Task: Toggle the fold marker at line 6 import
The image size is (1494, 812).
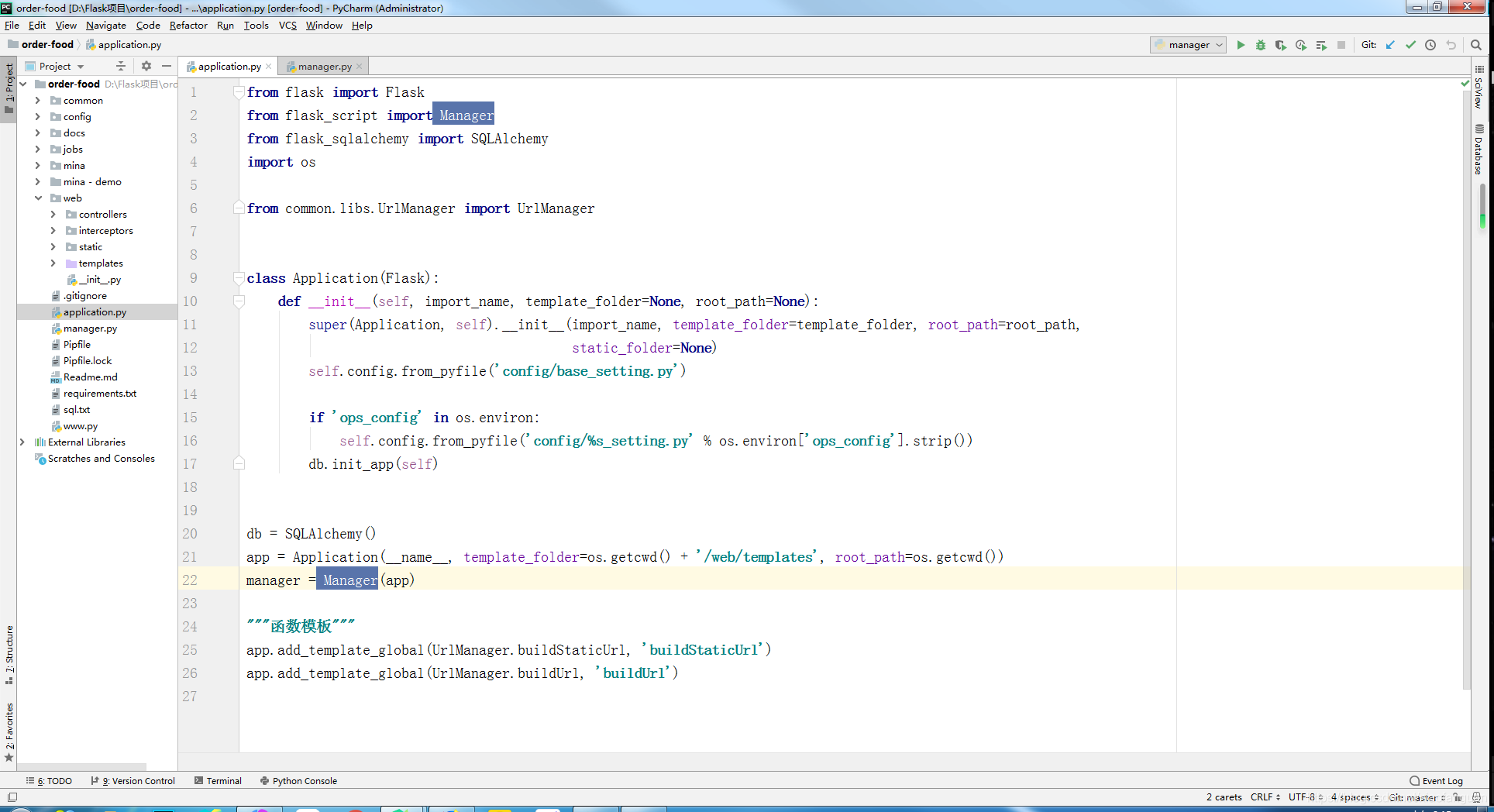Action: [x=239, y=208]
